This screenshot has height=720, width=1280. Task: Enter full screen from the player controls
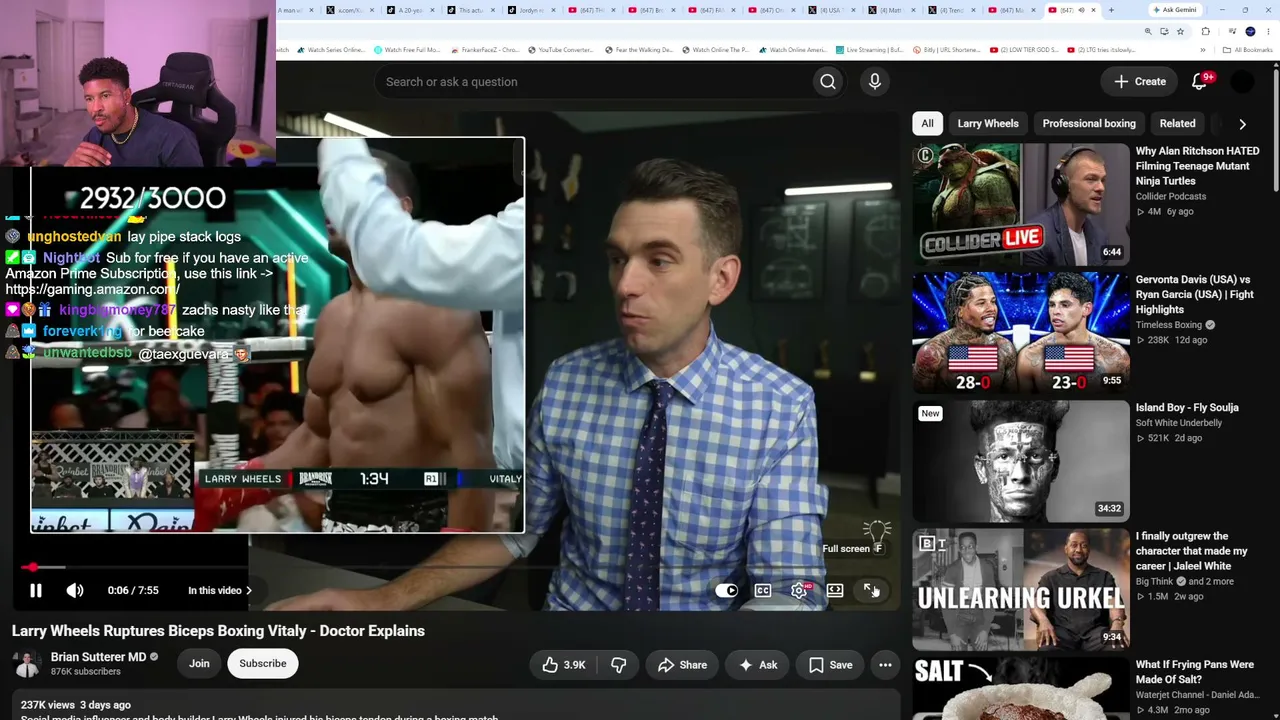tap(871, 590)
